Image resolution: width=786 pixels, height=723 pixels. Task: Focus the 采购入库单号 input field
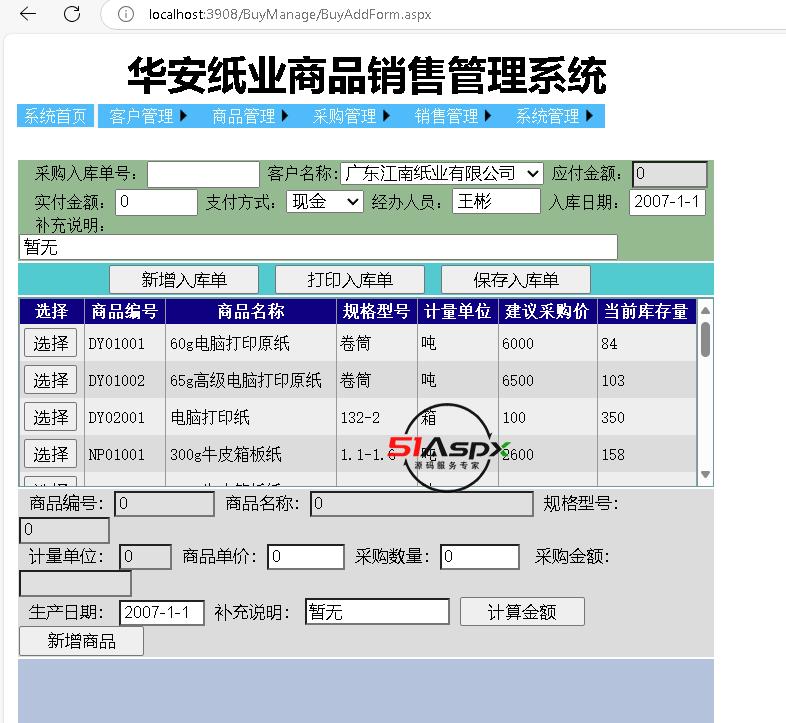(203, 174)
